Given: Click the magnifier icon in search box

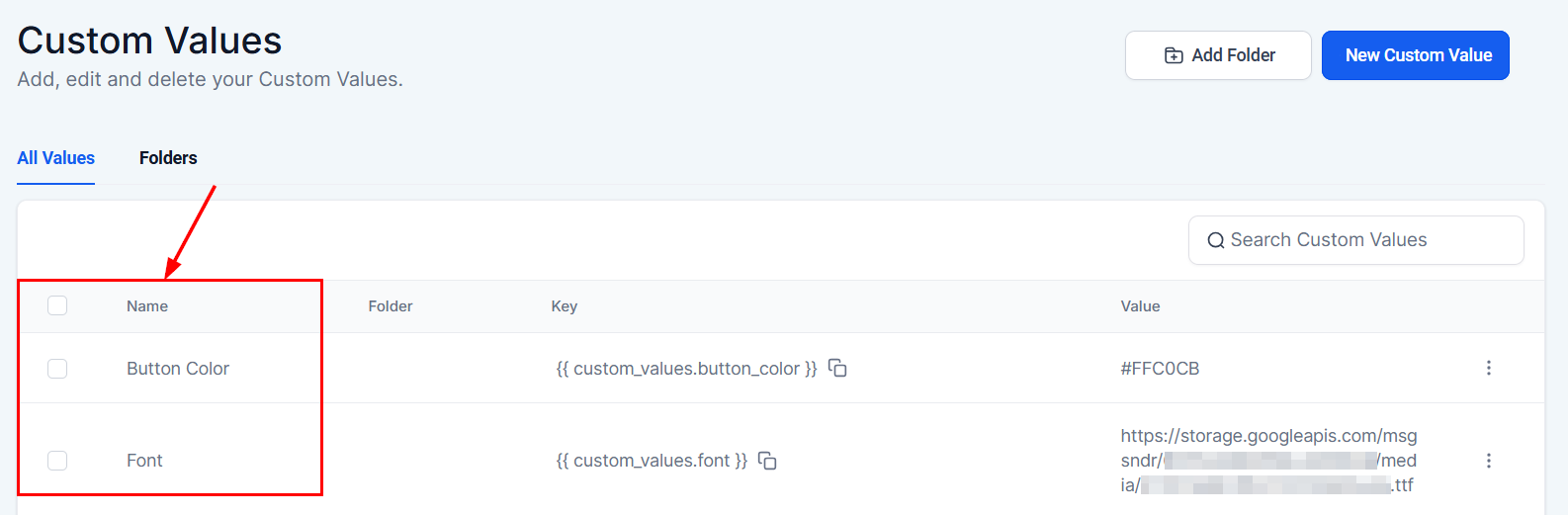Looking at the screenshot, I should point(1215,240).
